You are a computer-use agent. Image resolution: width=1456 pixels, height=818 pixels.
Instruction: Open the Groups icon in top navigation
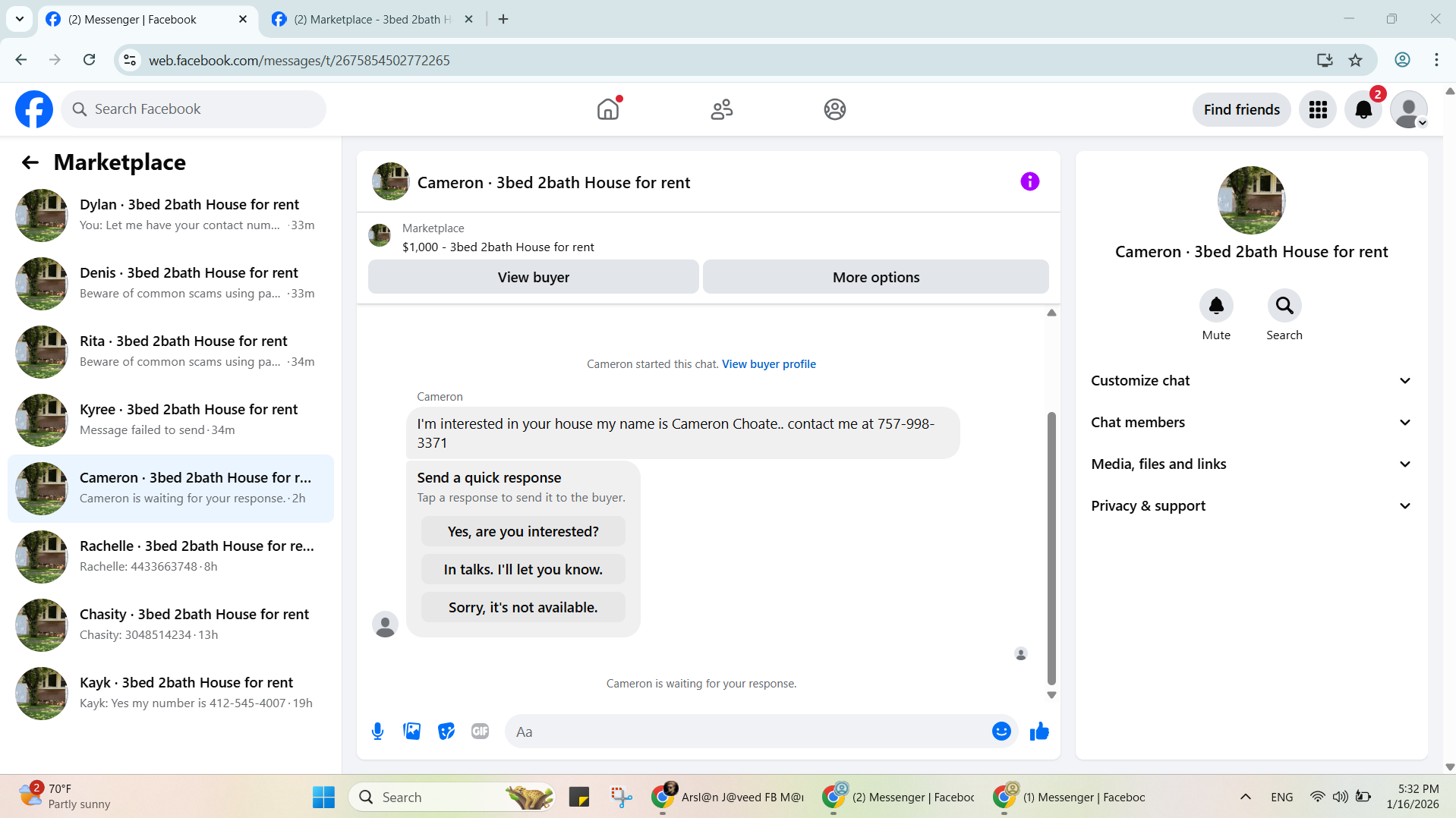click(835, 109)
